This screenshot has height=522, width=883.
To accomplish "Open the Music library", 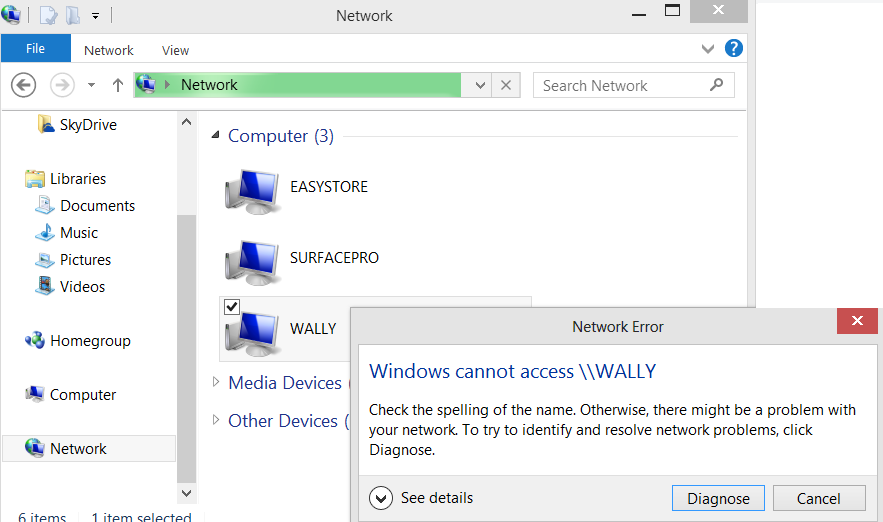I will click(78, 233).
